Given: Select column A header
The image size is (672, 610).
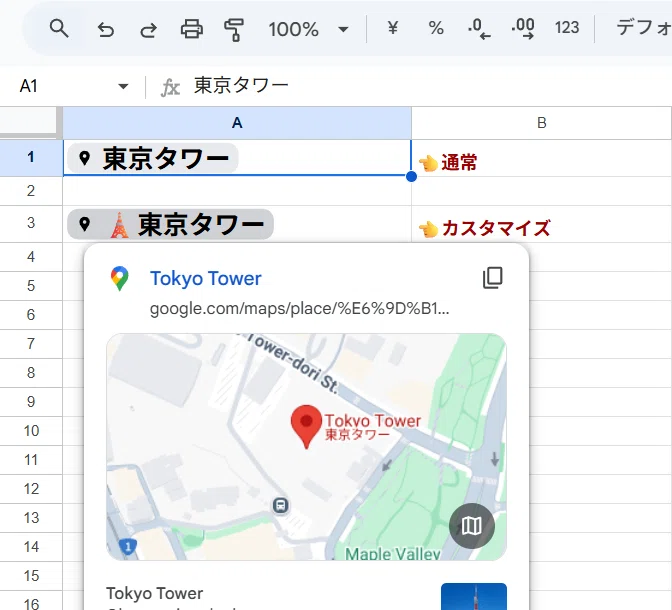Looking at the screenshot, I should [237, 123].
